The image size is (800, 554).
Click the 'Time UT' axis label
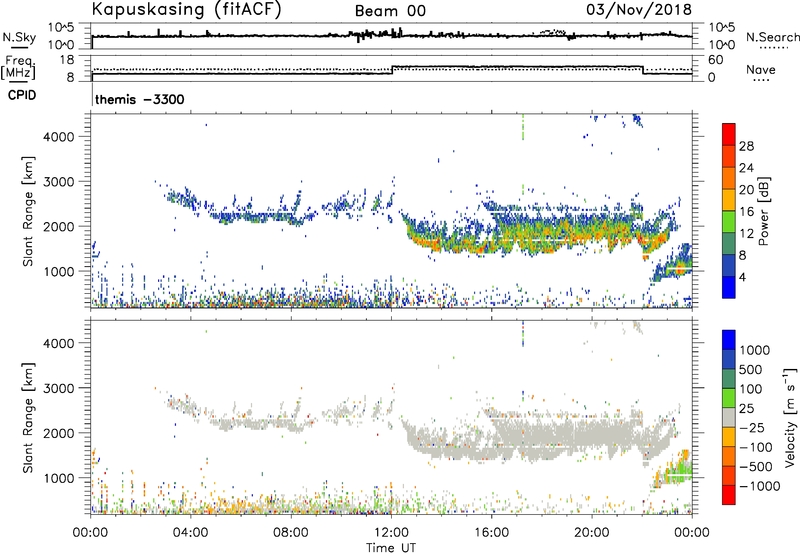click(391, 548)
